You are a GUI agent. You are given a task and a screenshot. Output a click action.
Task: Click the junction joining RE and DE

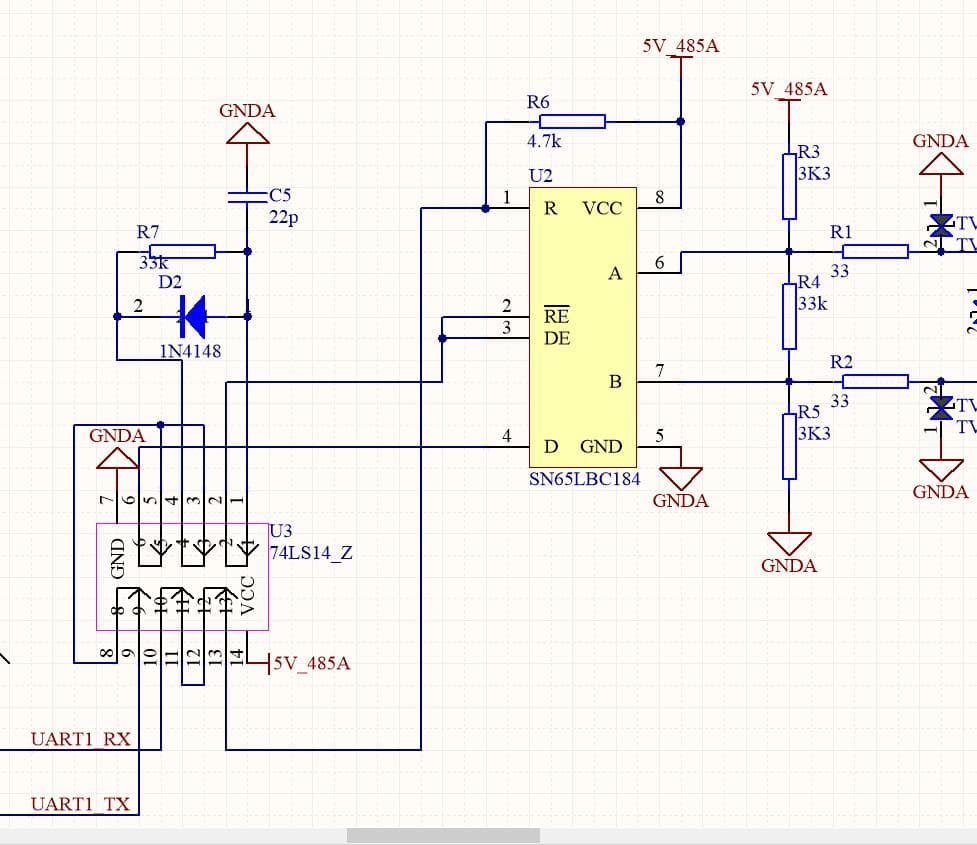(442, 338)
